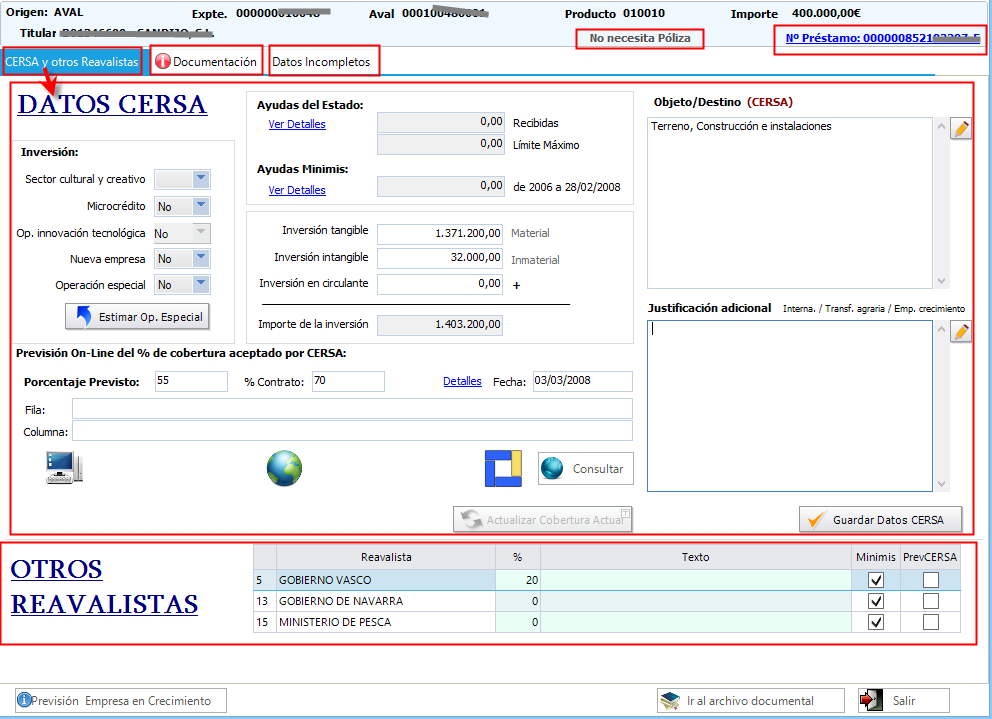Open the Op. innovación tecnológica dropdown
This screenshot has width=992, height=719.
(x=201, y=233)
